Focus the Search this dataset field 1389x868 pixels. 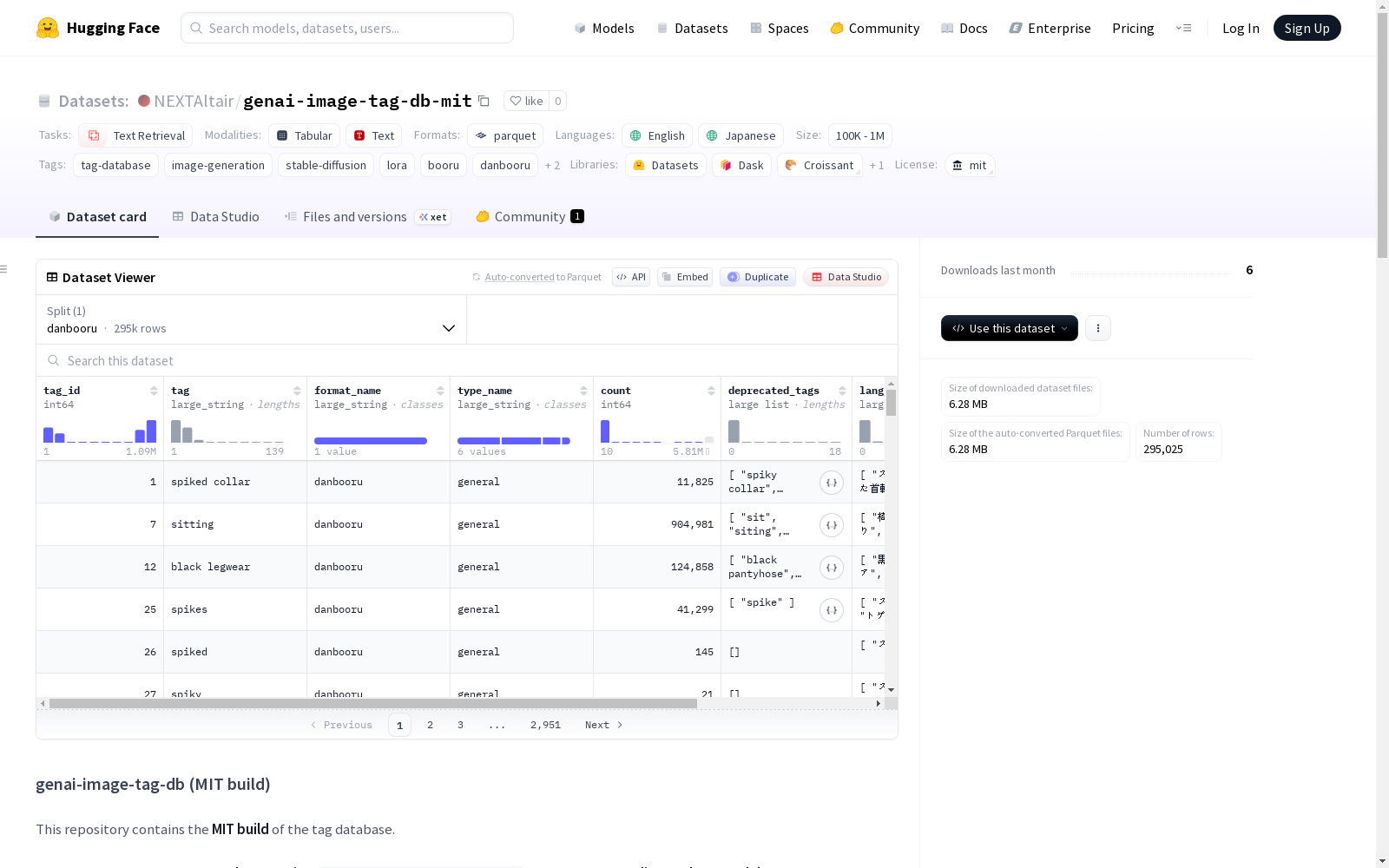[x=467, y=360]
